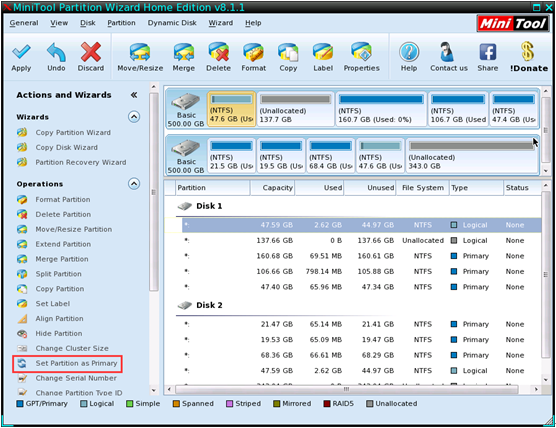Choose Hide Partition operation in sidebar
Screen dimensions: 556x428
point(59,333)
